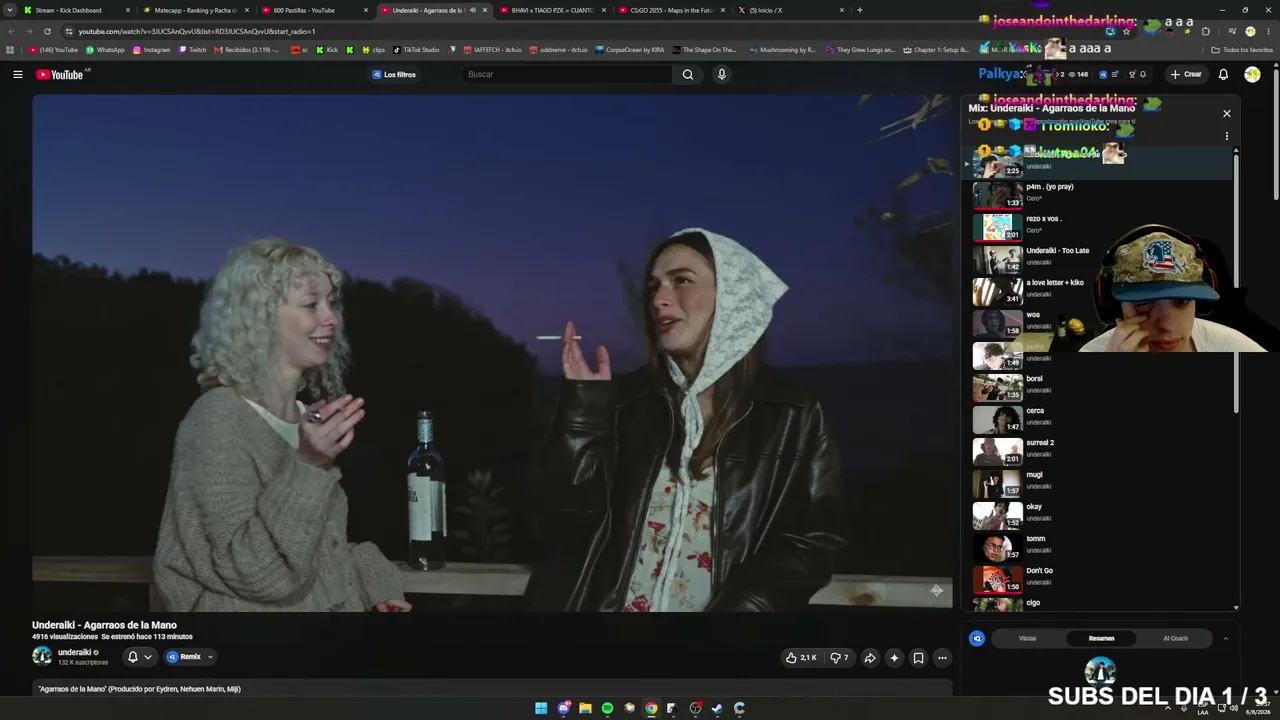Open YouTube notifications bell

coord(1223,74)
